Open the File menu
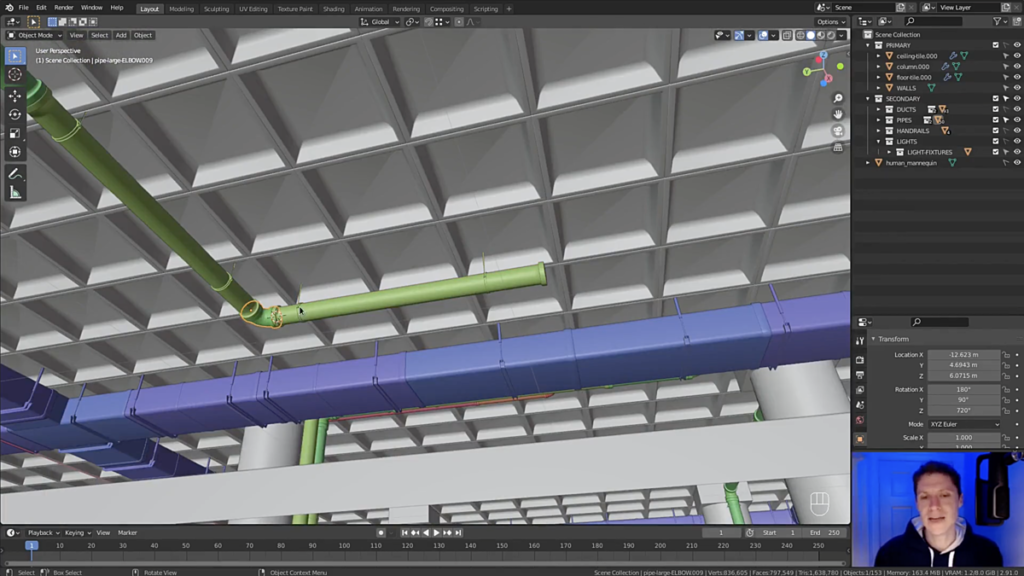Viewport: 1024px width, 576px height. tap(24, 8)
